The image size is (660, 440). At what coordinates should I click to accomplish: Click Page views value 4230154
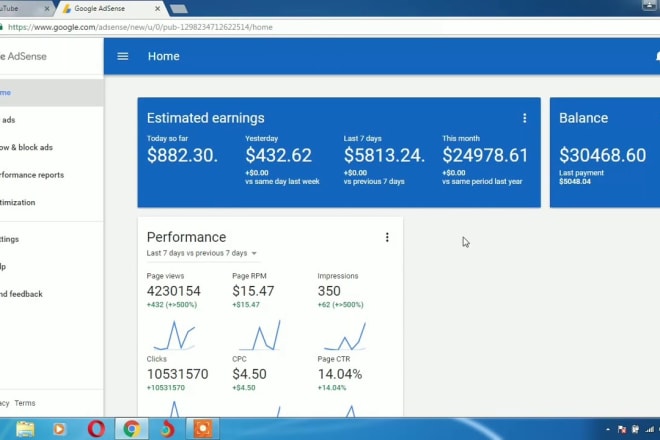(x=173, y=291)
